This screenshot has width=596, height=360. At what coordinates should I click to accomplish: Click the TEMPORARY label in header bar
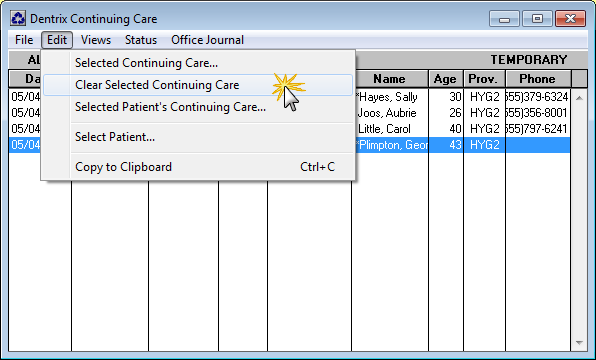point(529,60)
